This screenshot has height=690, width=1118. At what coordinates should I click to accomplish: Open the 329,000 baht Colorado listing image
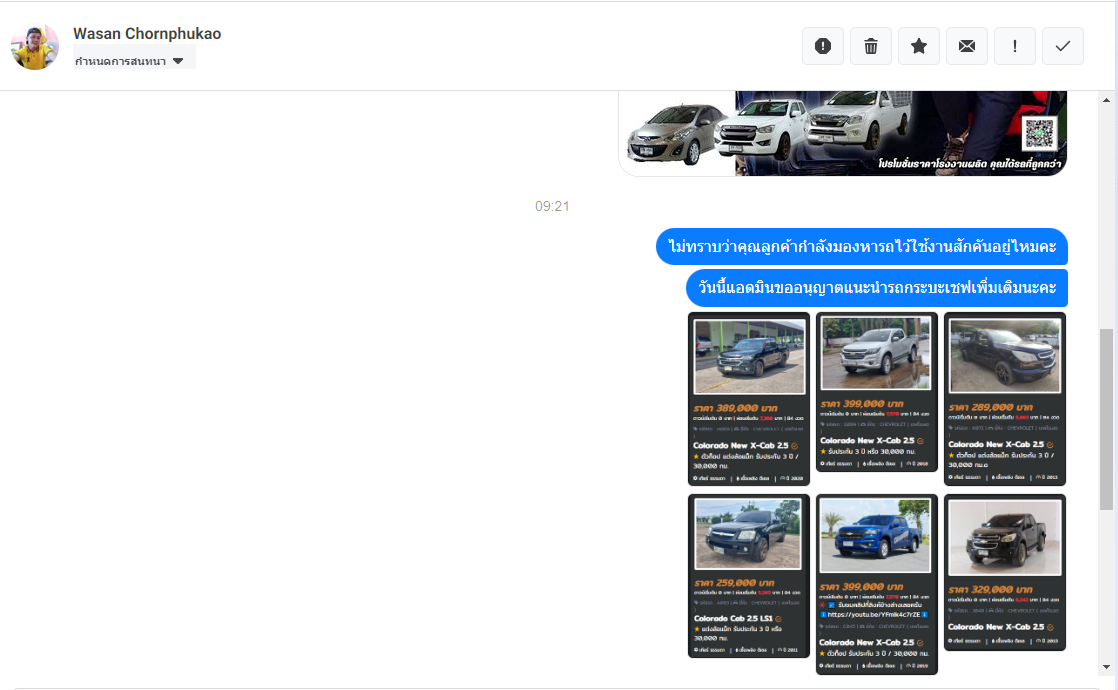tap(1004, 572)
